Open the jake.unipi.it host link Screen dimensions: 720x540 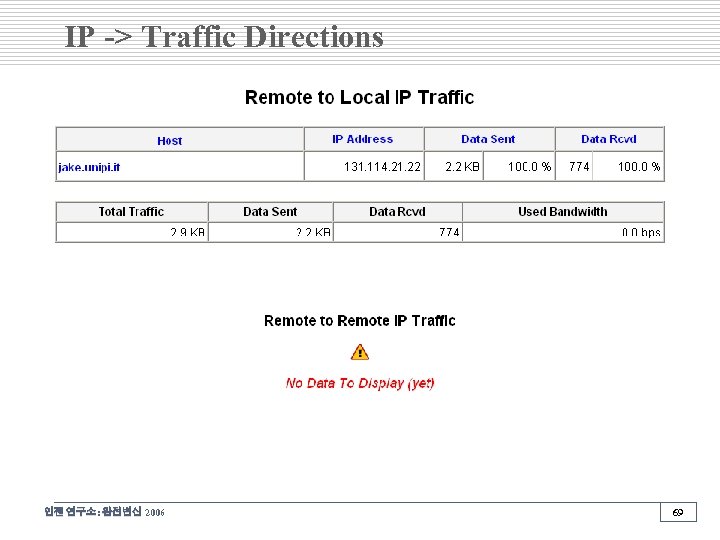89,167
